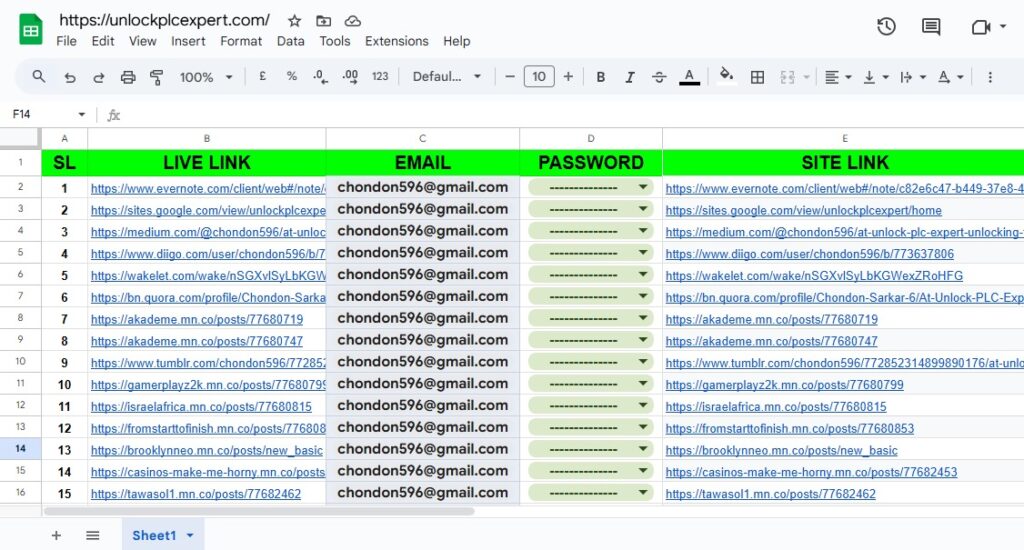The image size is (1024, 550).
Task: Open Sheet1 tab options arrow
Action: point(190,536)
